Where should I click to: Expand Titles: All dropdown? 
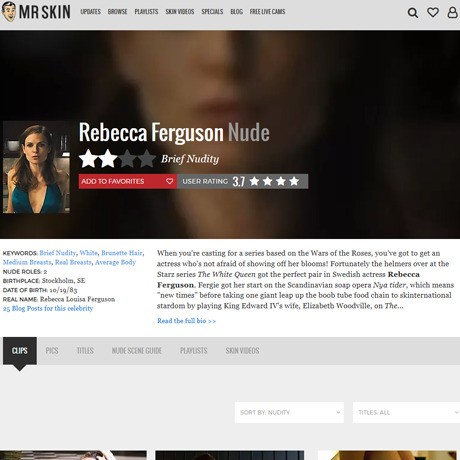(406, 412)
